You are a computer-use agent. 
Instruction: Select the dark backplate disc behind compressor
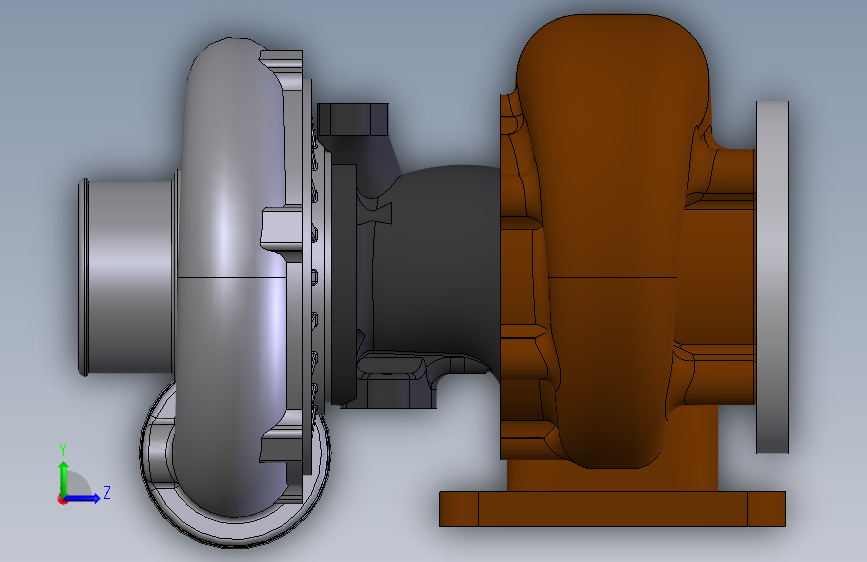(x=343, y=283)
